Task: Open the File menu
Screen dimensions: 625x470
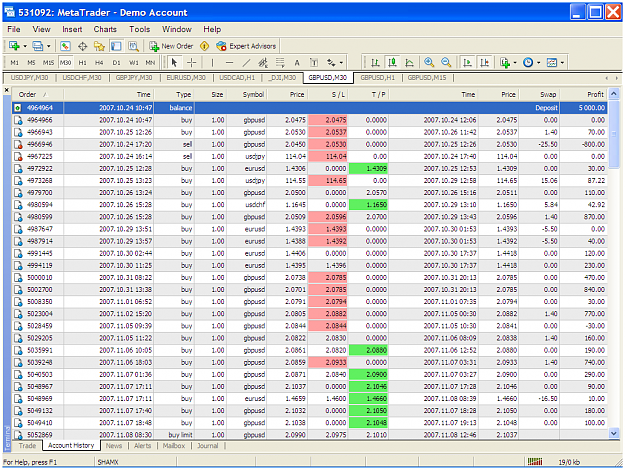Action: click(14, 29)
